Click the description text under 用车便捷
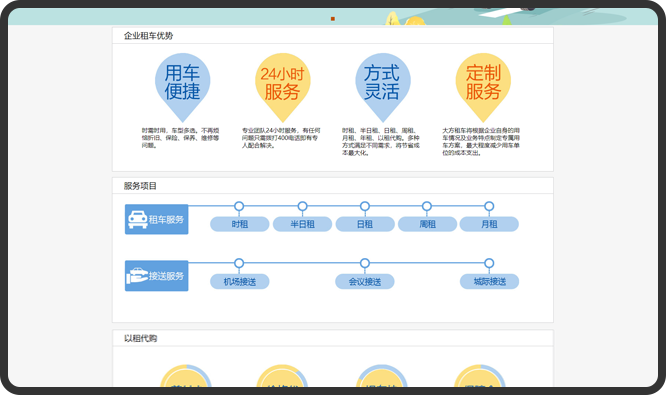Screen dimensions: 666x395 tap(181, 138)
